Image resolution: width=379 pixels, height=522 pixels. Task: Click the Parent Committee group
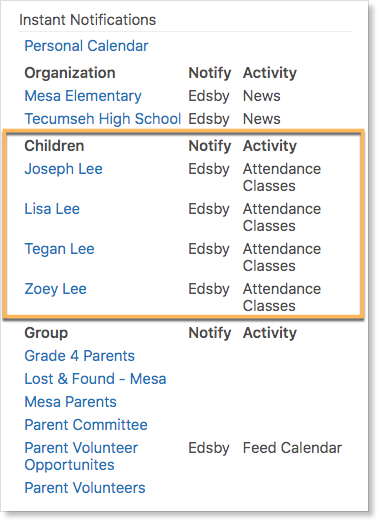[86, 425]
